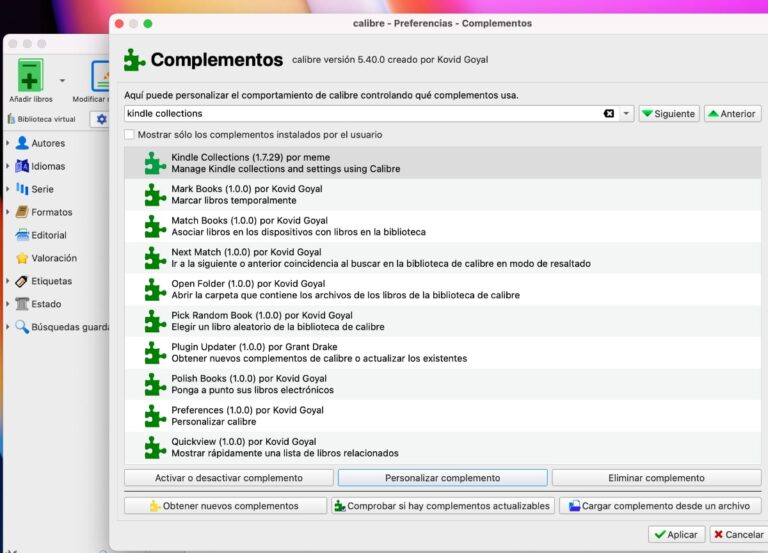Click 'Ponga a punto sus libros electrónicos' text
Viewport: 768px width, 553px height.
coord(252,390)
